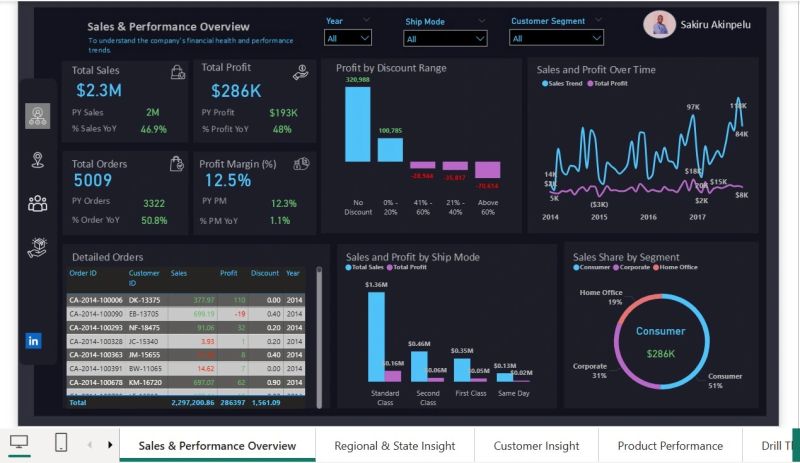This screenshot has height=463, width=800.
Task: Click Total Profit legend marker in time chart
Action: [590, 83]
